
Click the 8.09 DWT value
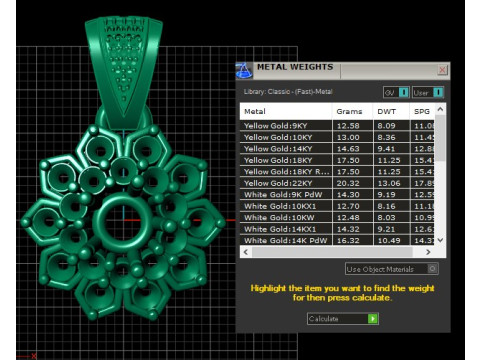pyautogui.click(x=386, y=126)
